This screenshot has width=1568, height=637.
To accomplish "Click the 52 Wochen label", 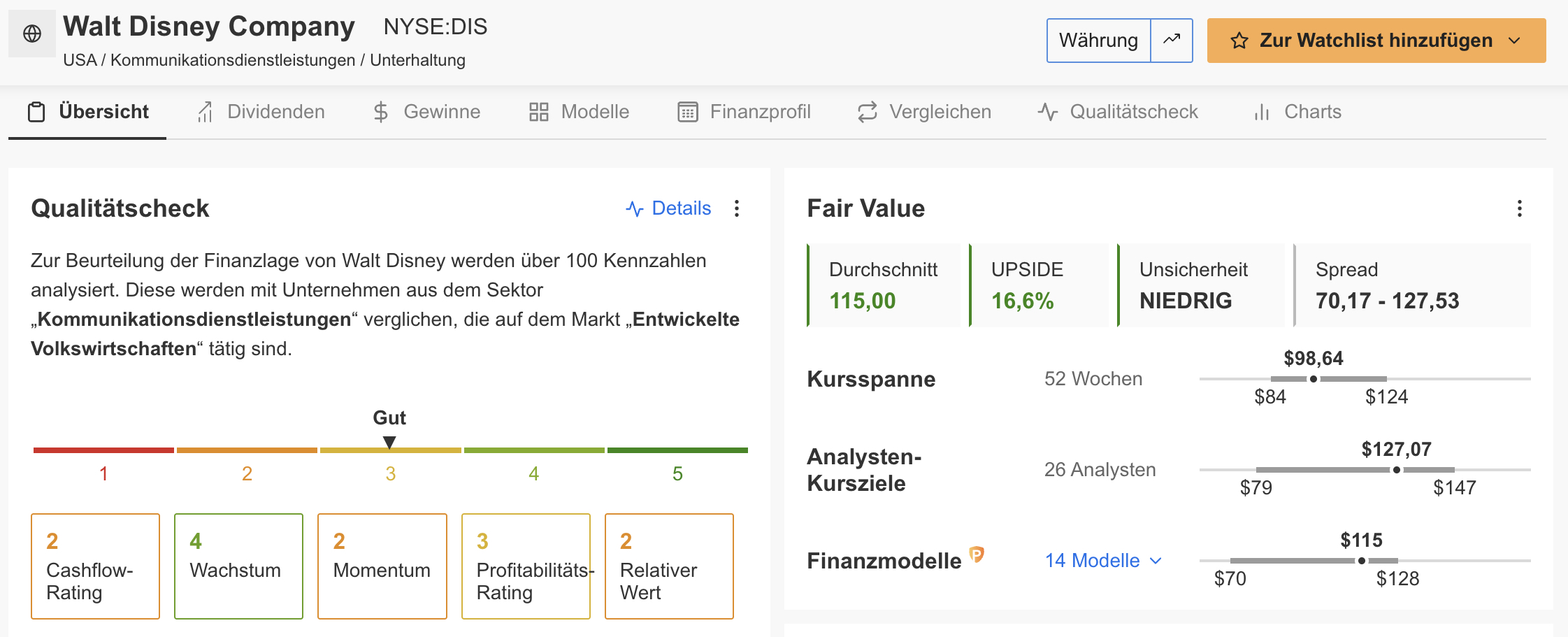I will (1093, 379).
